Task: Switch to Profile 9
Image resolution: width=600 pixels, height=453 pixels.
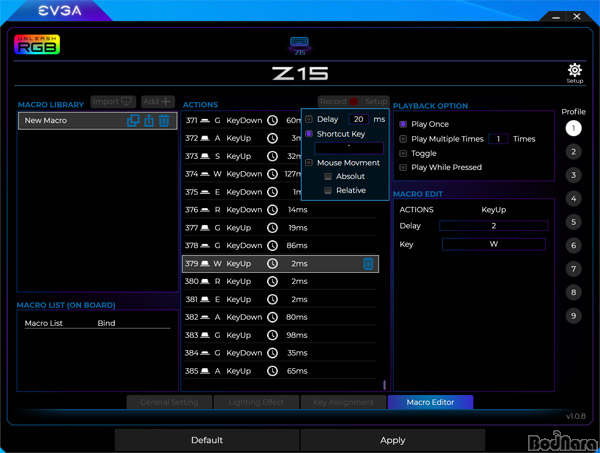Action: click(573, 316)
